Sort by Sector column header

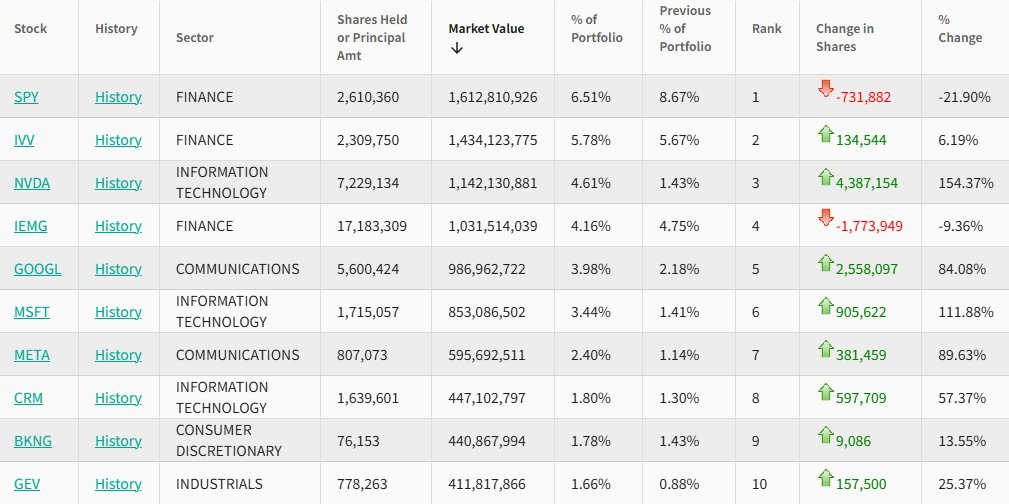tap(195, 38)
